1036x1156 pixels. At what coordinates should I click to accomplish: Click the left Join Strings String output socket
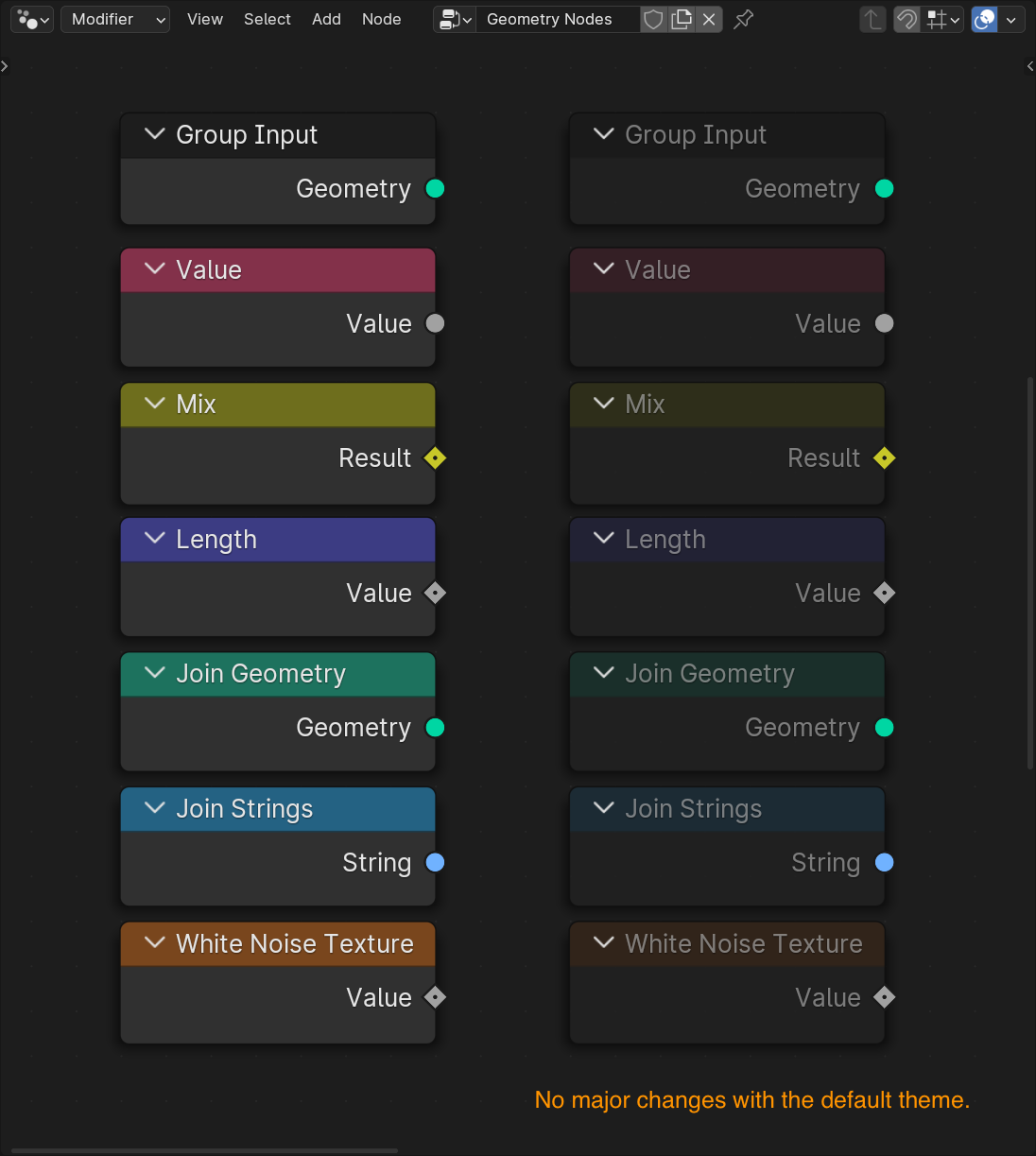[435, 862]
